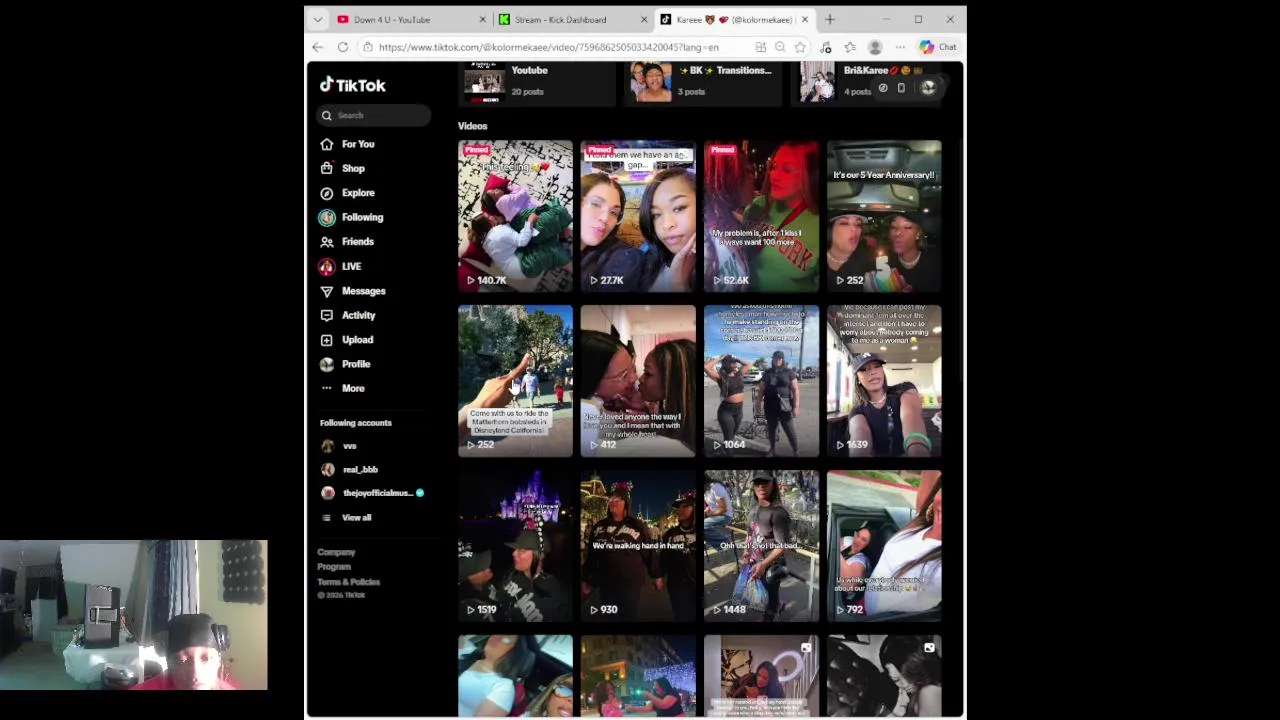View site information lock icon
The height and width of the screenshot is (720, 1280).
pyautogui.click(x=368, y=47)
